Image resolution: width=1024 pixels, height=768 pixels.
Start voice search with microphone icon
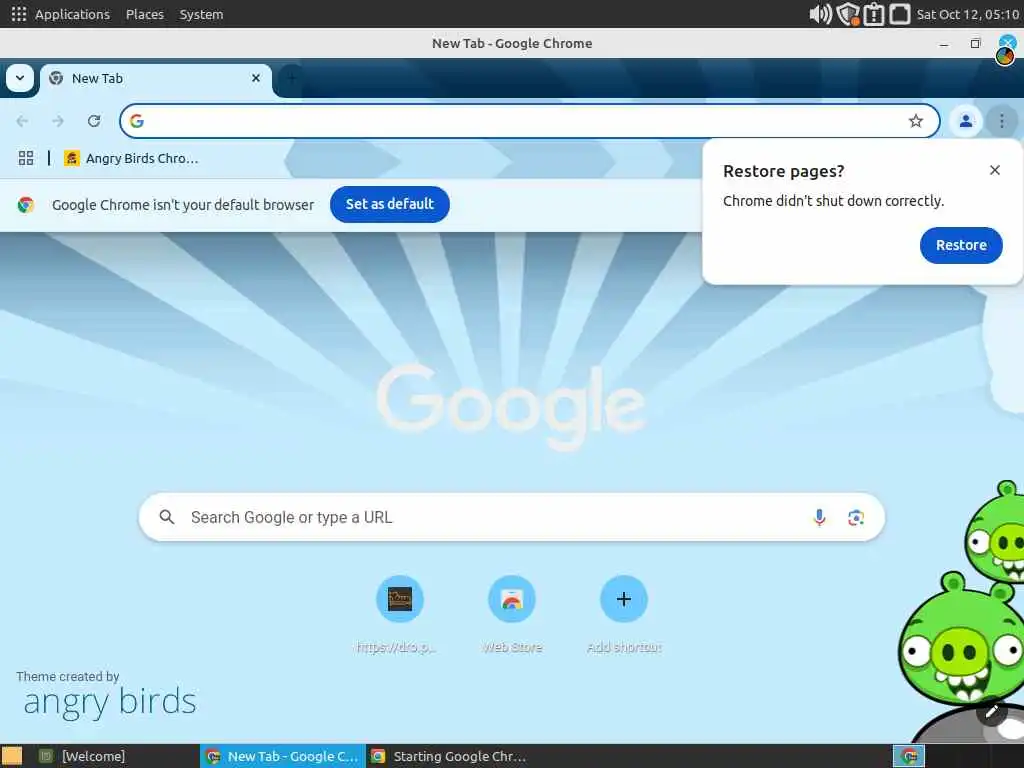tap(819, 517)
